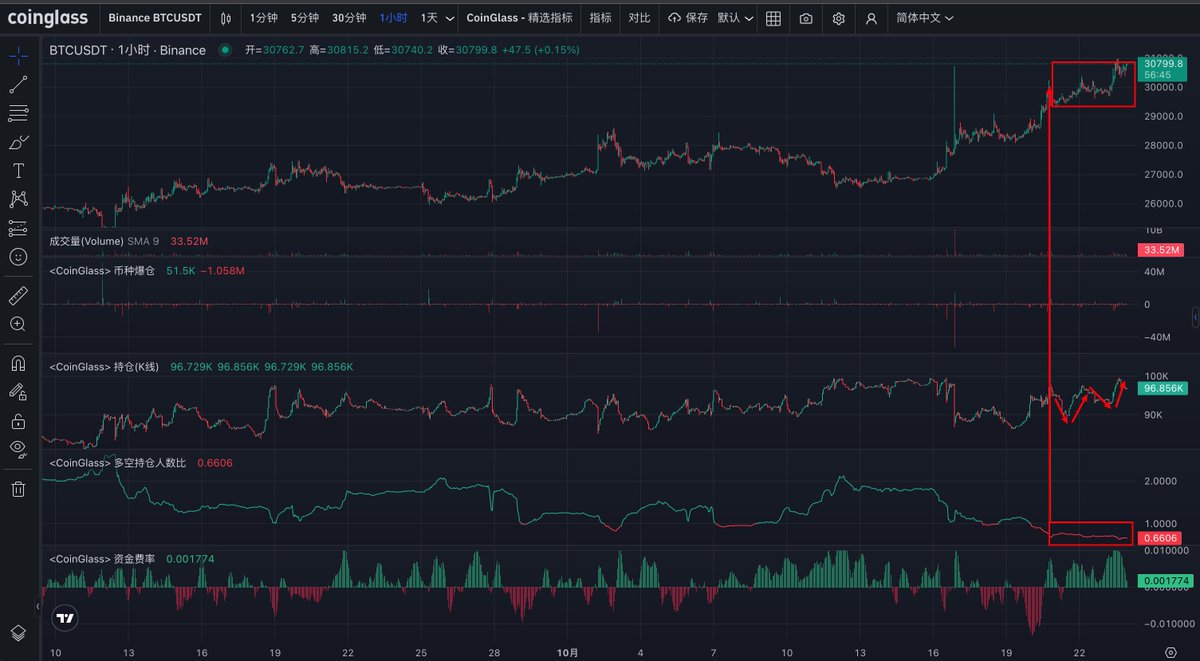The height and width of the screenshot is (661, 1200).
Task: Open chart settings gear in top bar
Action: coord(839,18)
